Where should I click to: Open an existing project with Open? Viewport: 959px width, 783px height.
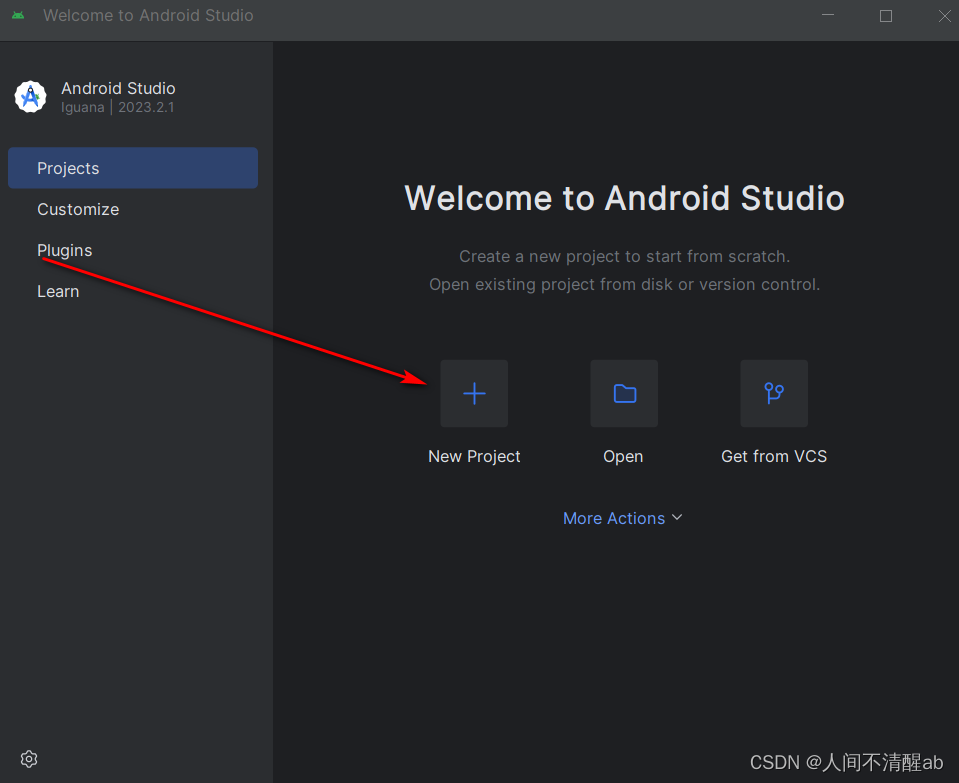[x=623, y=456]
